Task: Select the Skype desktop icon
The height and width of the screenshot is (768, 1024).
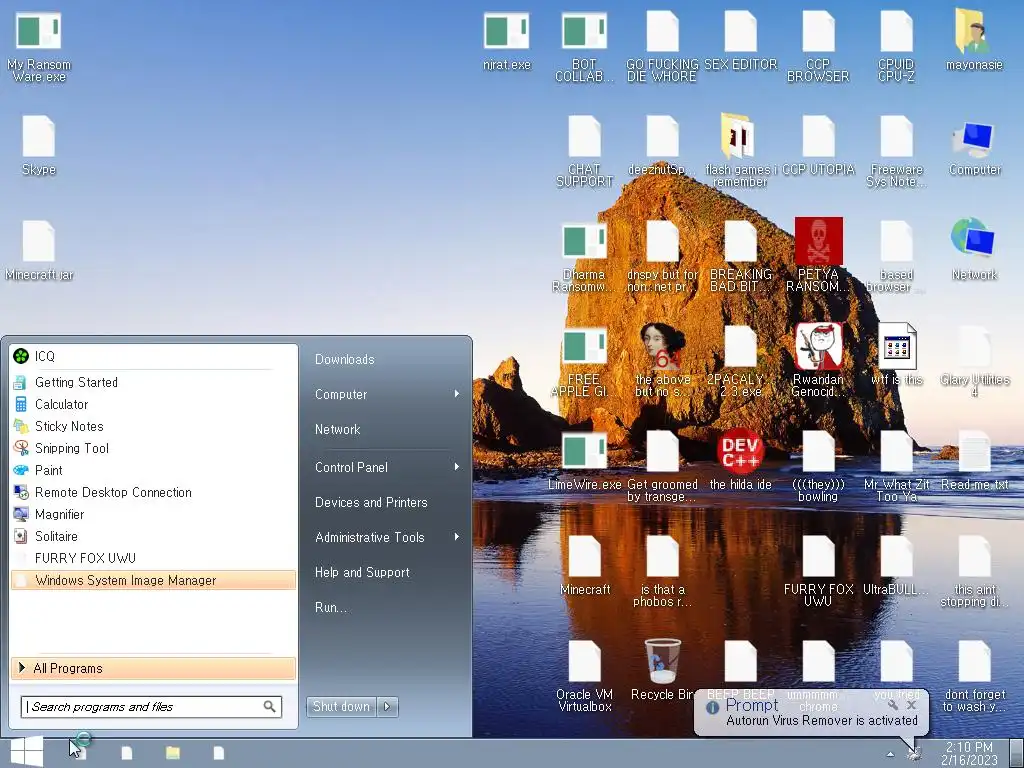Action: (39, 145)
